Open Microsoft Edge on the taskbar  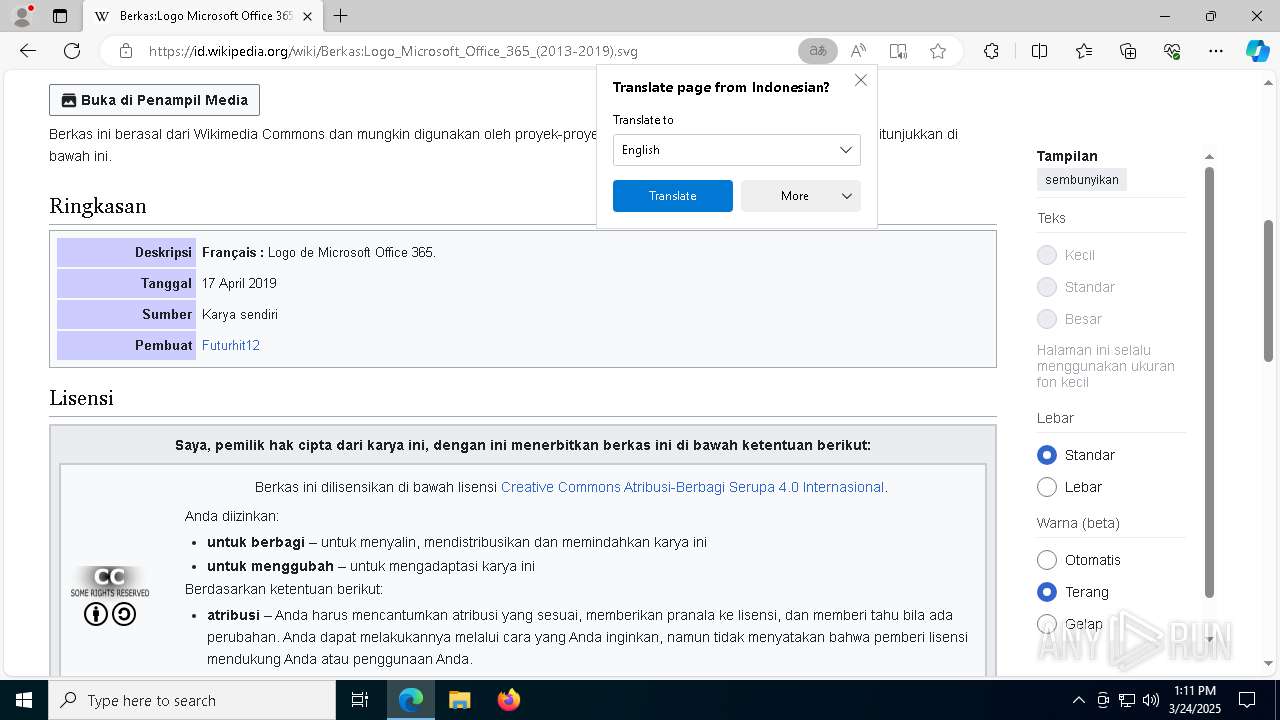tap(410, 700)
